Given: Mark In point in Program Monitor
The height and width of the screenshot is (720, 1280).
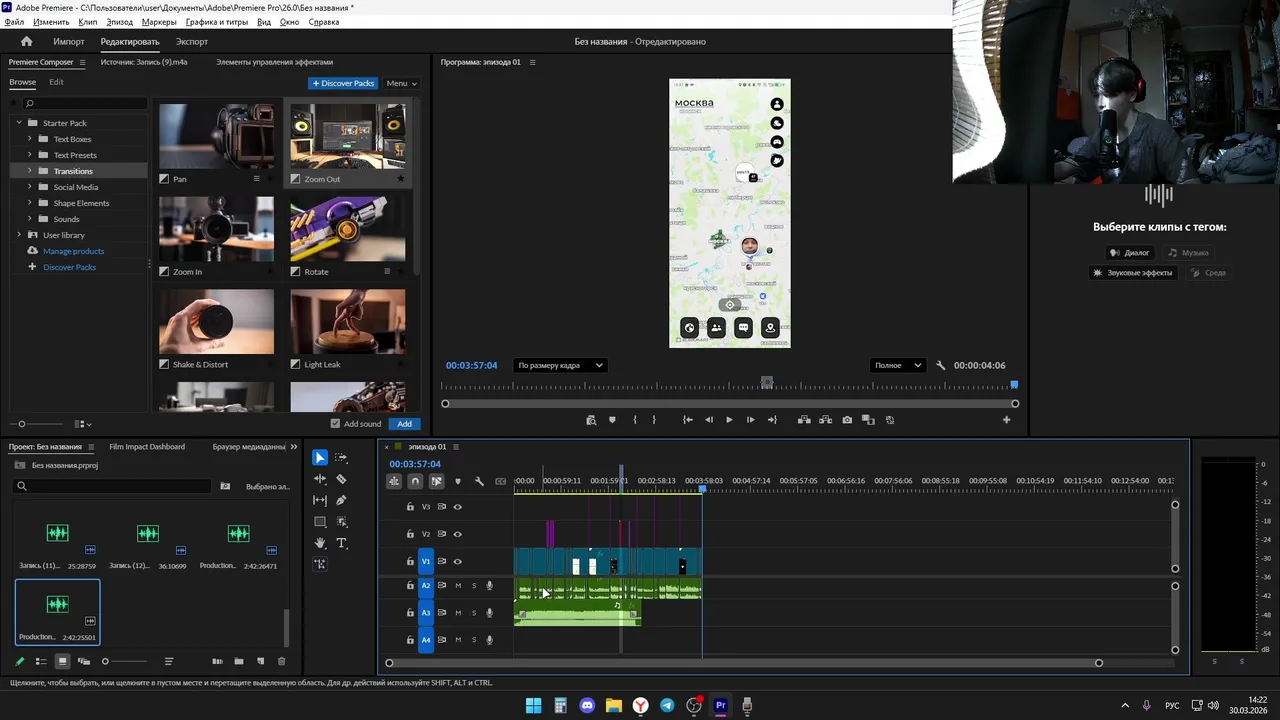Looking at the screenshot, I should [x=634, y=420].
